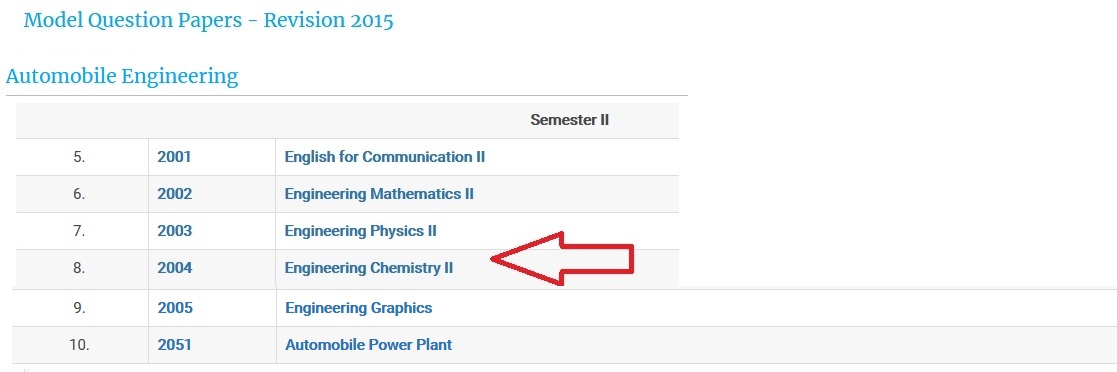The image size is (1117, 372).
Task: Click Model Question Papers Revision 2015 title
Action: pos(208,20)
